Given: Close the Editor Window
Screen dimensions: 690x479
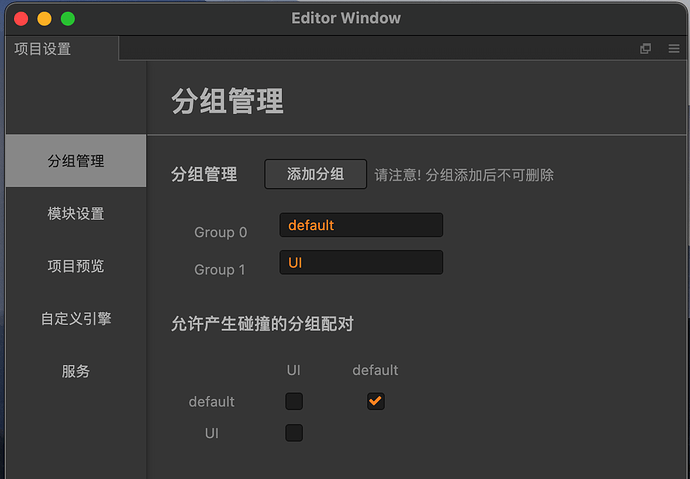Looking at the screenshot, I should tap(21, 18).
